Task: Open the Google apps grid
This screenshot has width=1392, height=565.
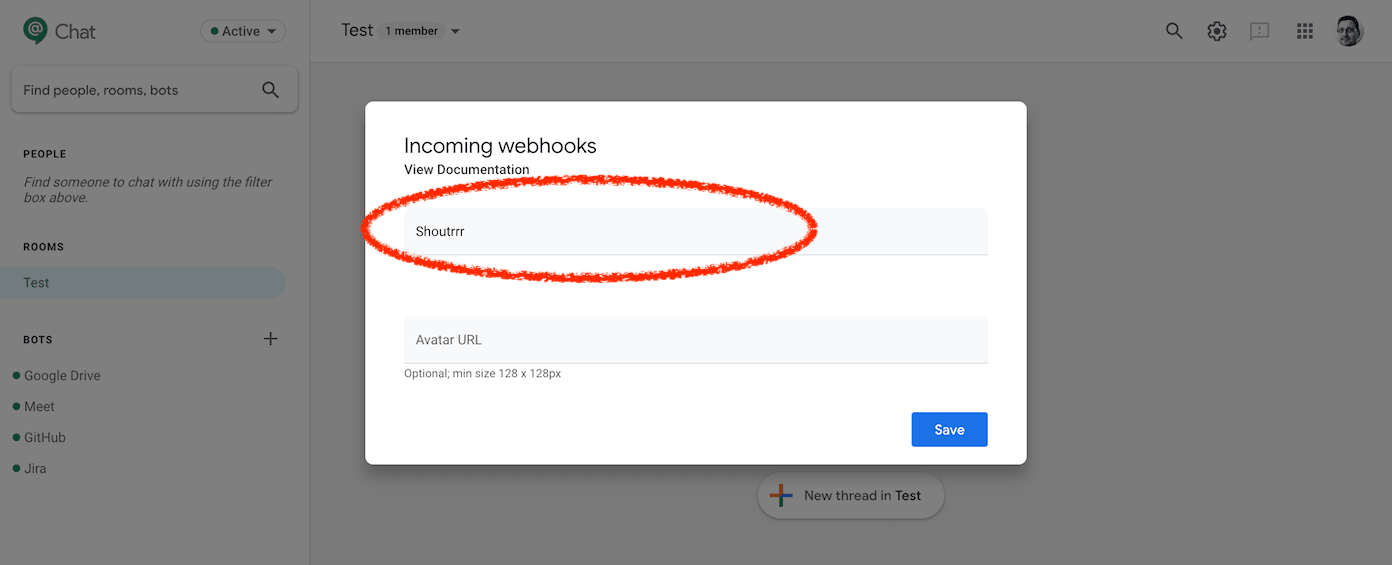Action: pos(1304,31)
